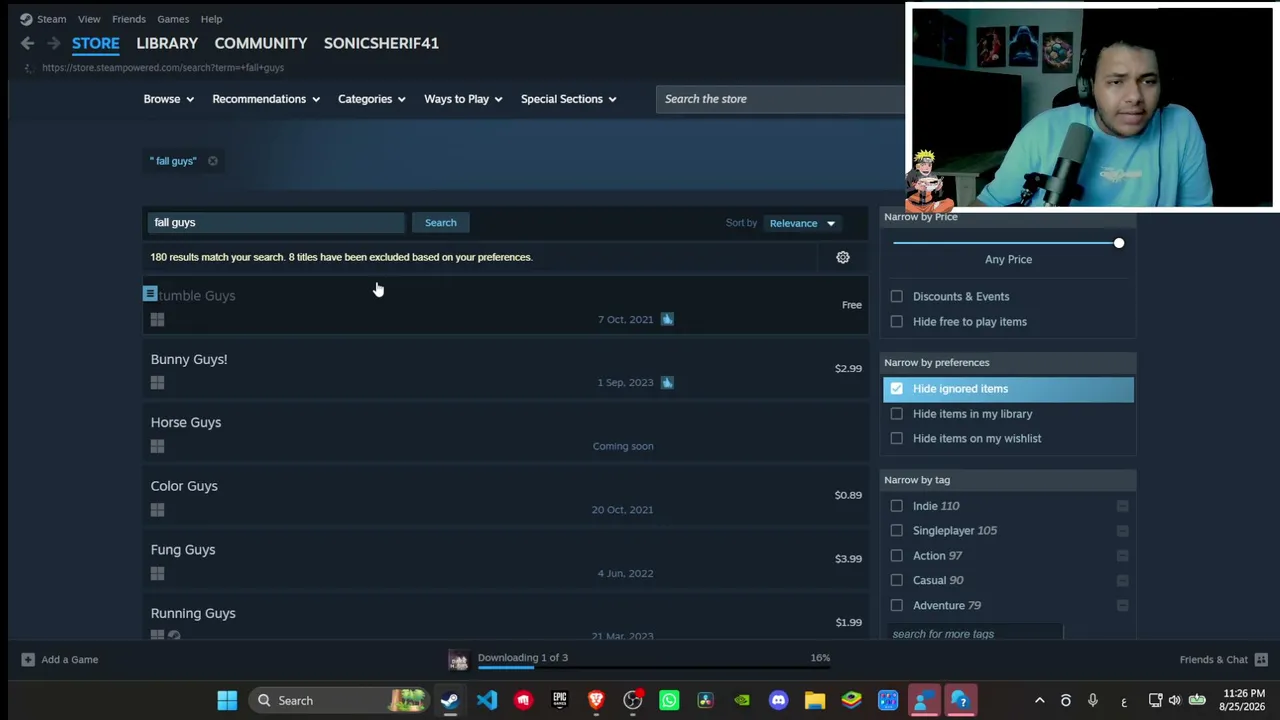
Task: Open WhatsApp from the taskbar
Action: click(669, 701)
